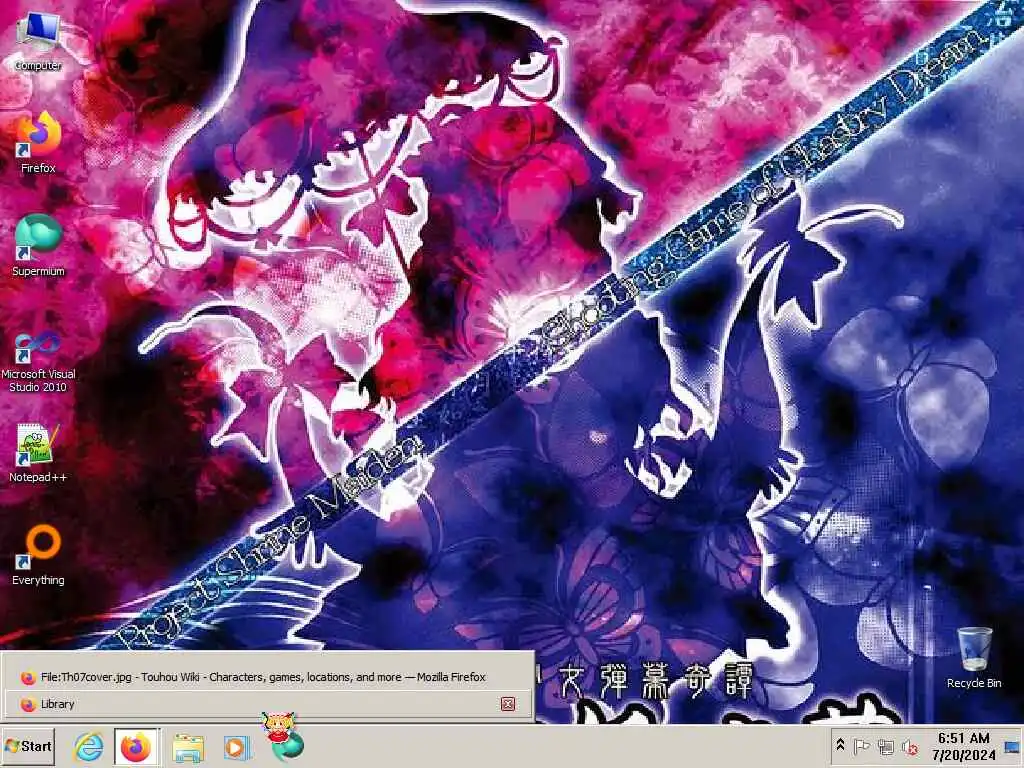Open Windows Media Player from the taskbar
The width and height of the screenshot is (1024, 768).
(x=236, y=747)
